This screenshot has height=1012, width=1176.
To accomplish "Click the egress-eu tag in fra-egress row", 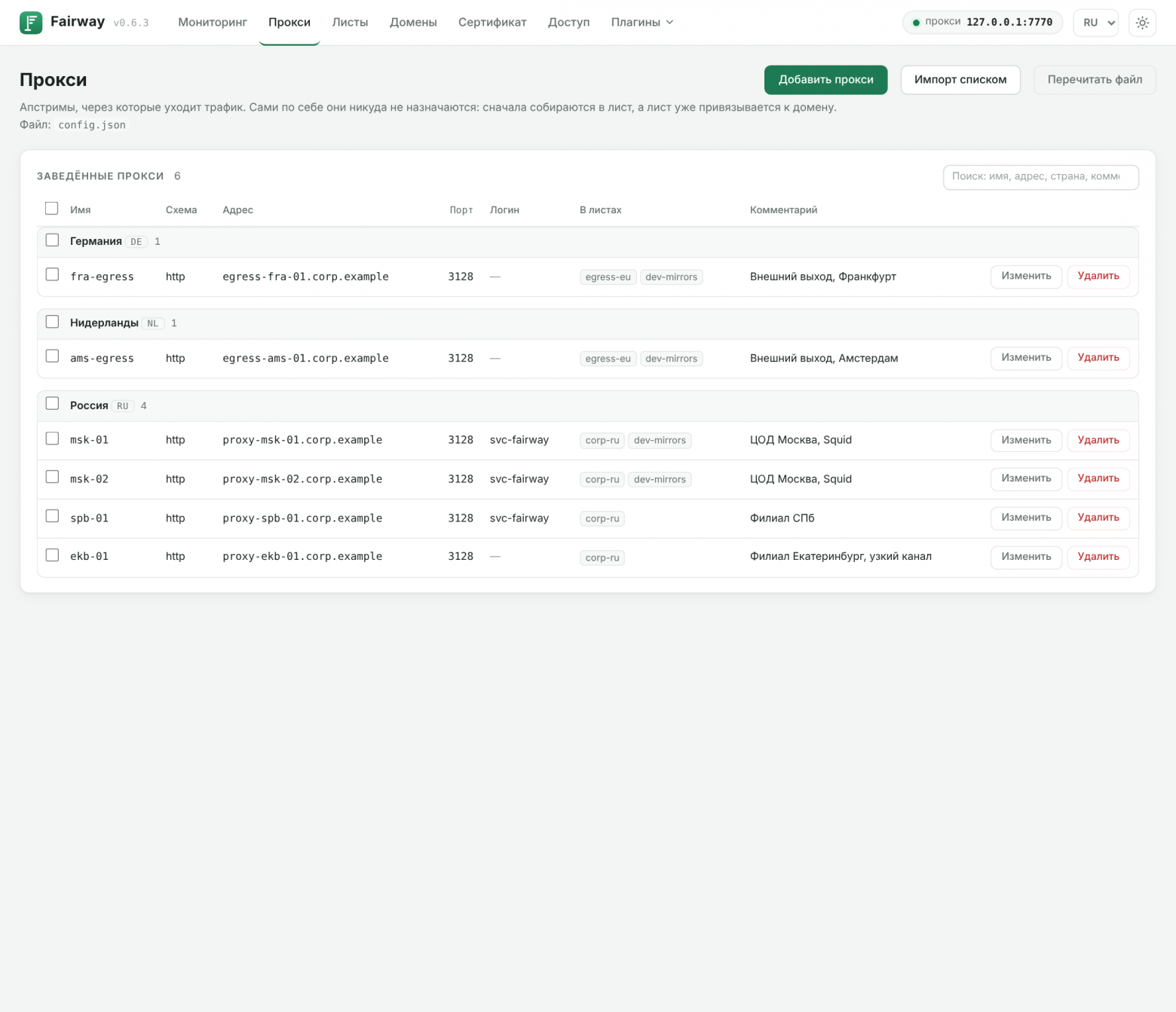I will (608, 277).
